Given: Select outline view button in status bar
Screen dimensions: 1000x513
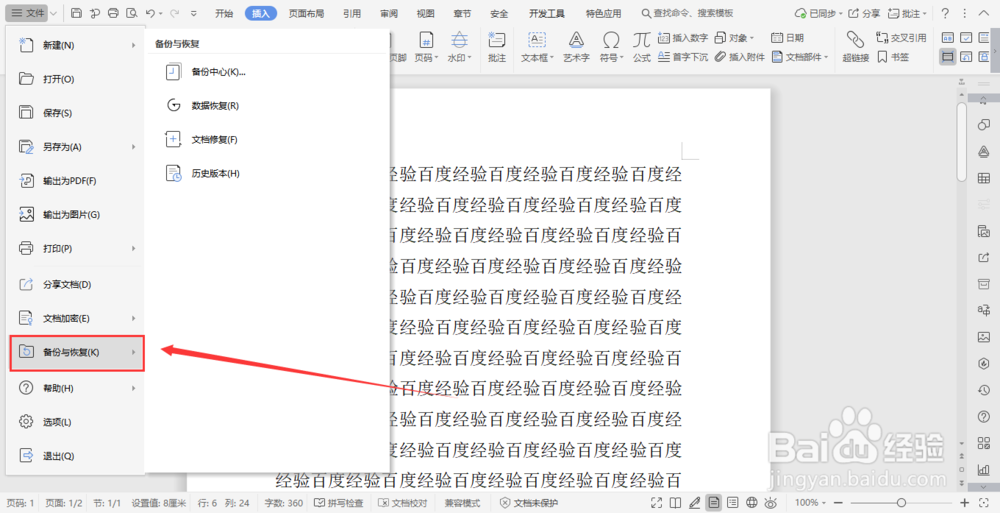Looking at the screenshot, I should 733,503.
